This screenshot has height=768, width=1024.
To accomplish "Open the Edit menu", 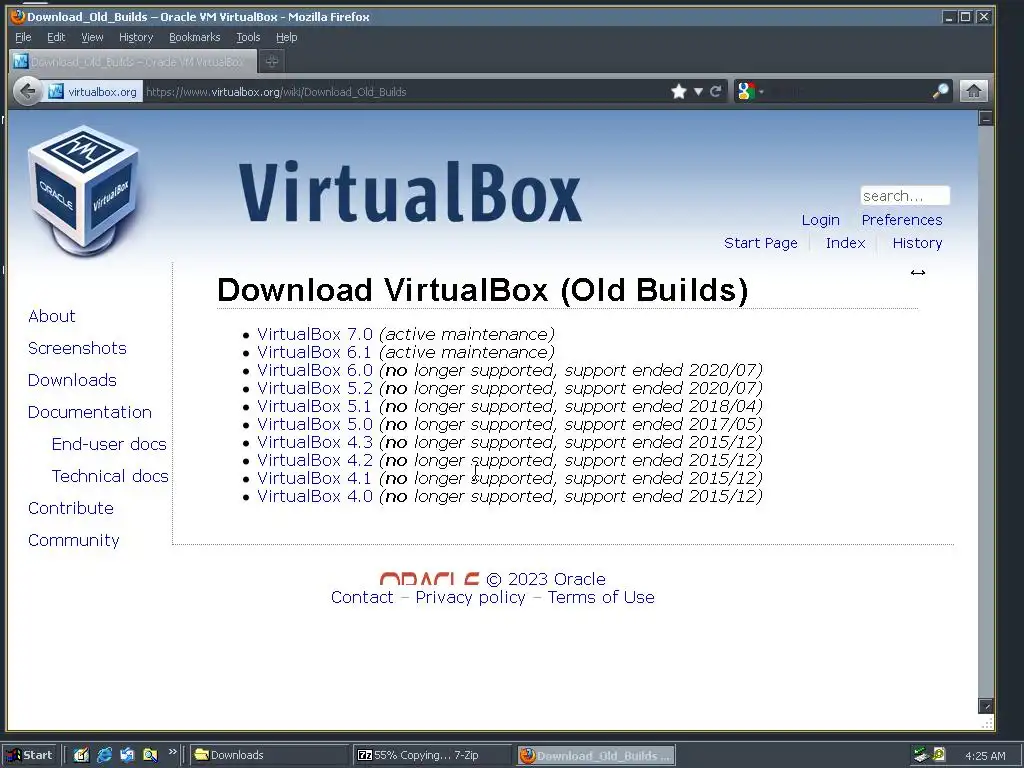I will tap(56, 37).
